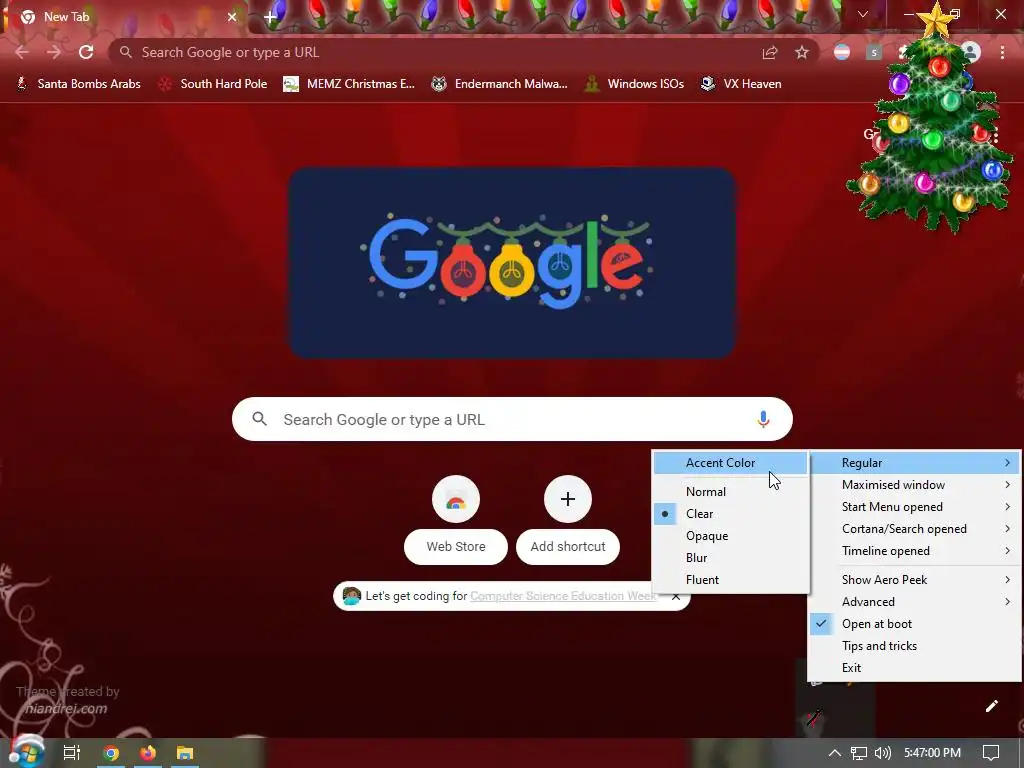
Task: Open the Windows ISOs bookmark
Action: pyautogui.click(x=635, y=84)
